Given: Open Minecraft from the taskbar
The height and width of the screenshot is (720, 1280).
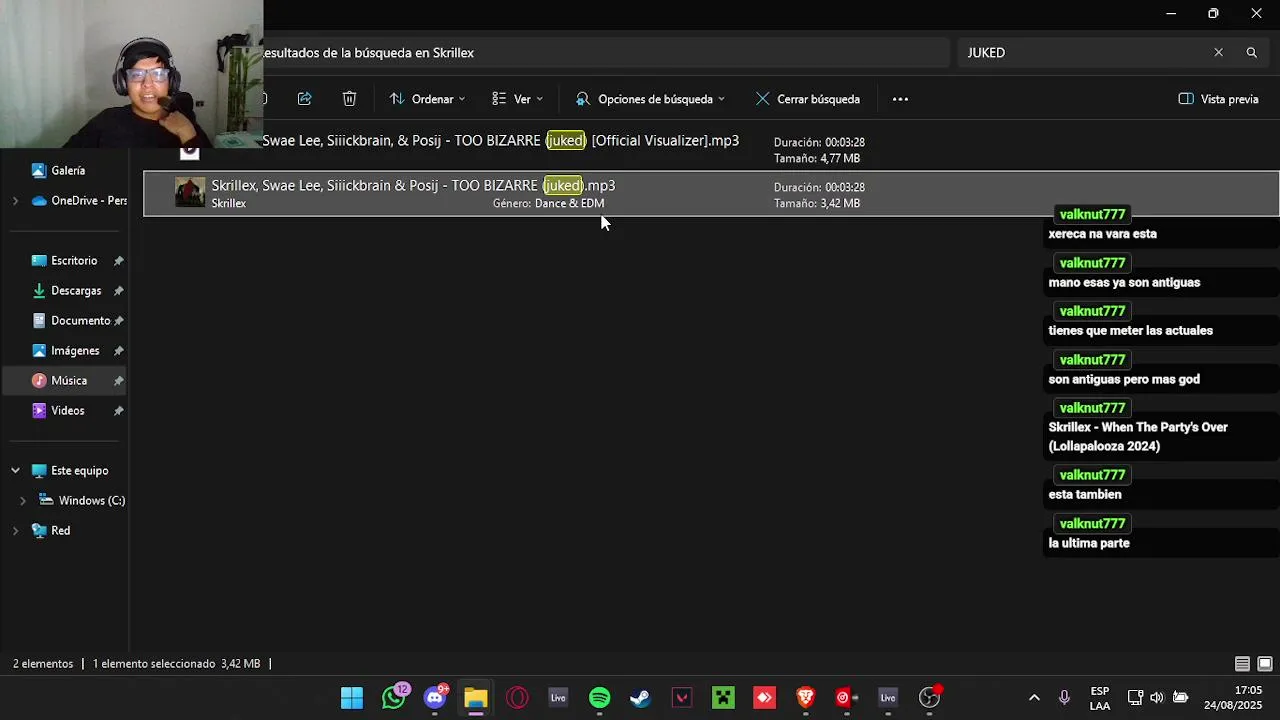Looking at the screenshot, I should tap(723, 698).
